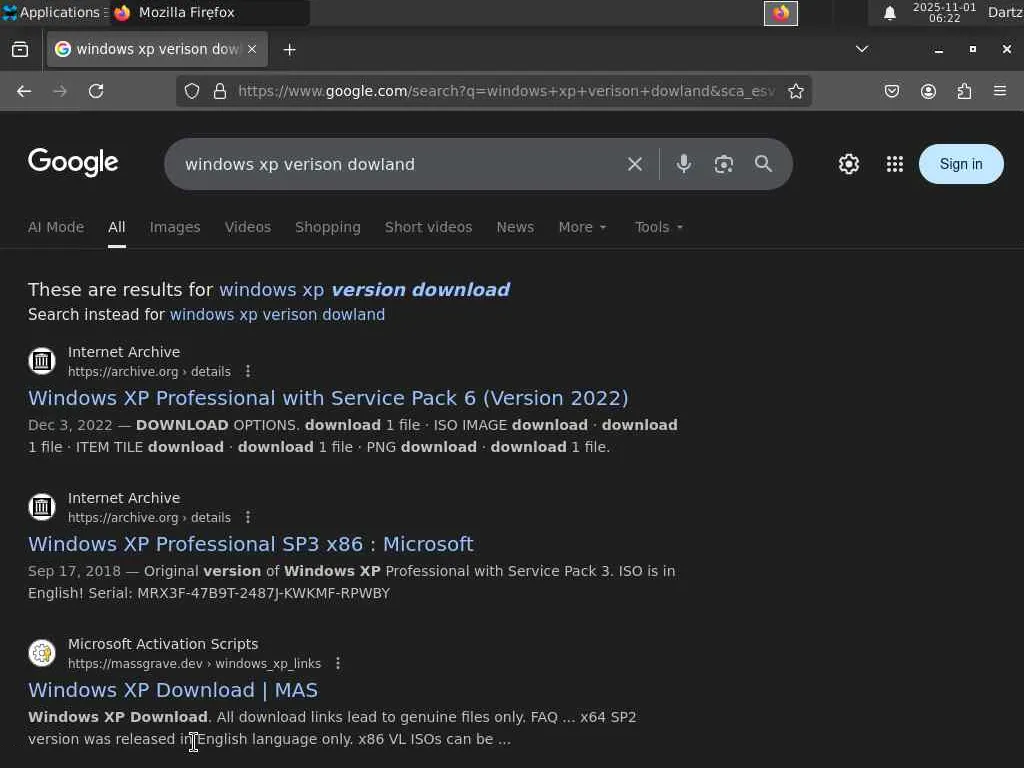The image size is (1024, 768).
Task: Bookmark this page with the star icon
Action: 796,91
